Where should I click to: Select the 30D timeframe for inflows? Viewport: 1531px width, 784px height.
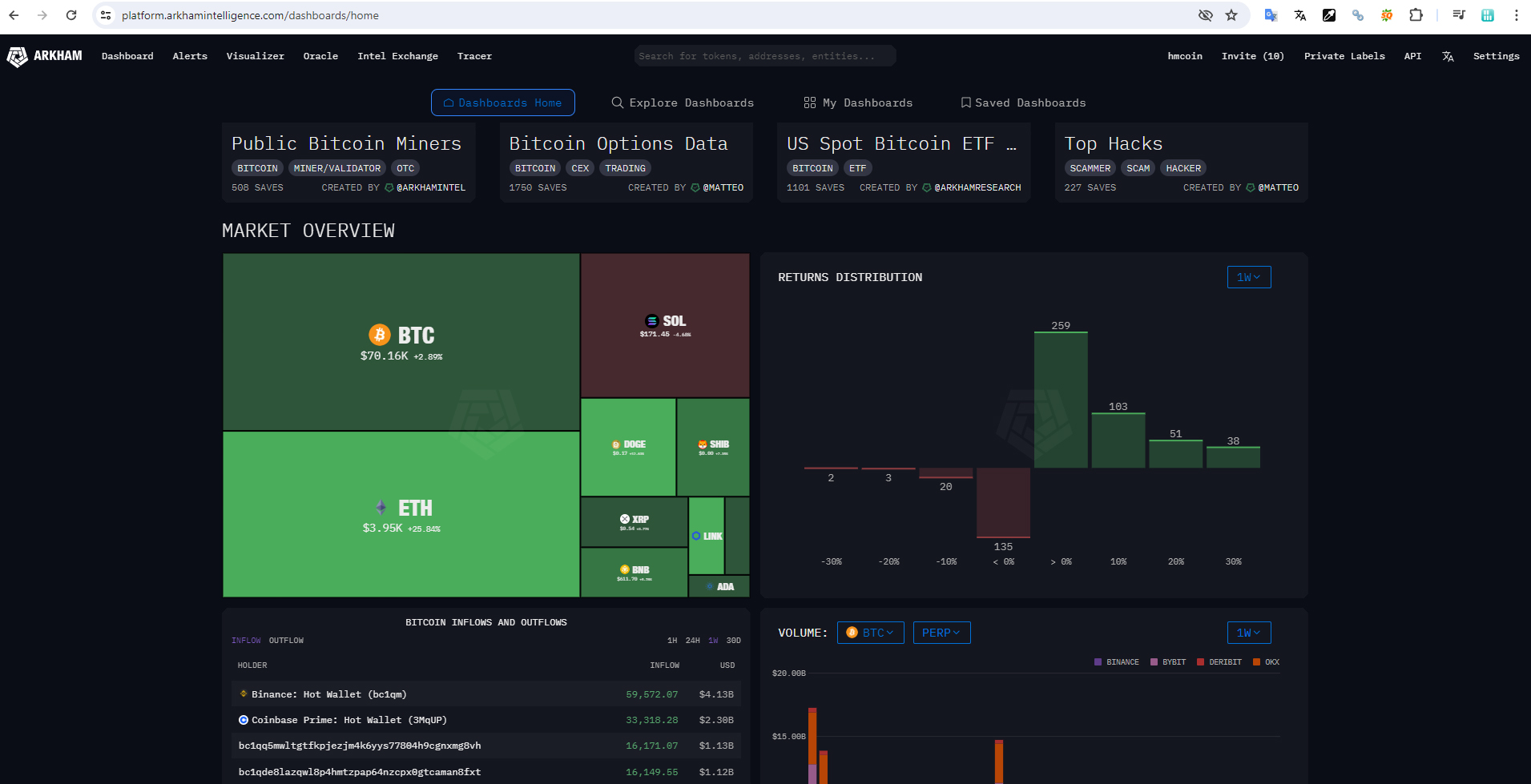[x=734, y=641]
